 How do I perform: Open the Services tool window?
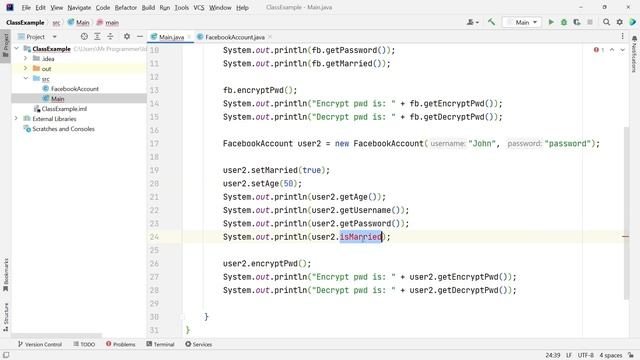pyautogui.click(x=198, y=344)
